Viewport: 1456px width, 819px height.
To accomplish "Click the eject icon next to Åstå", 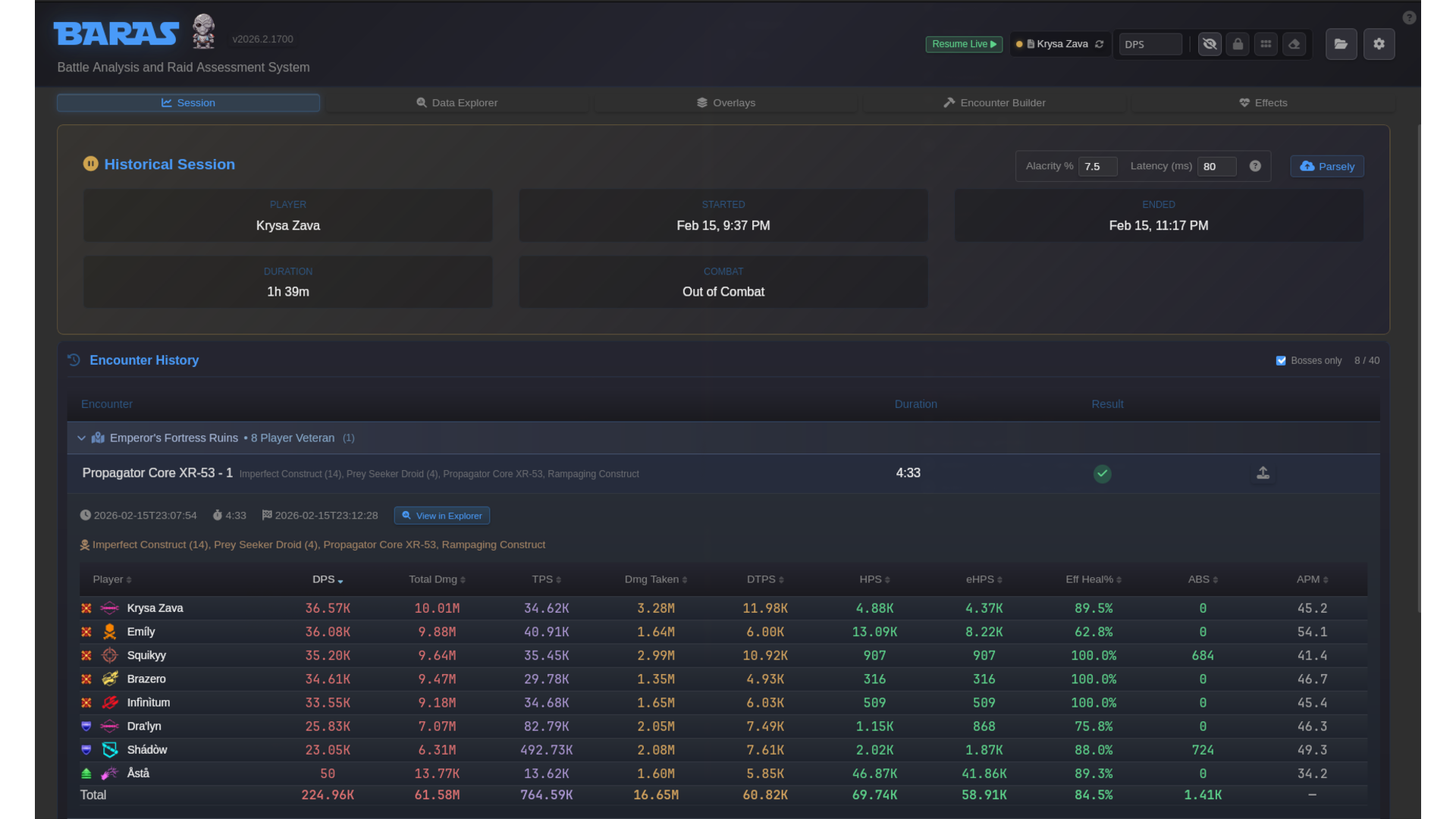I will click(86, 773).
